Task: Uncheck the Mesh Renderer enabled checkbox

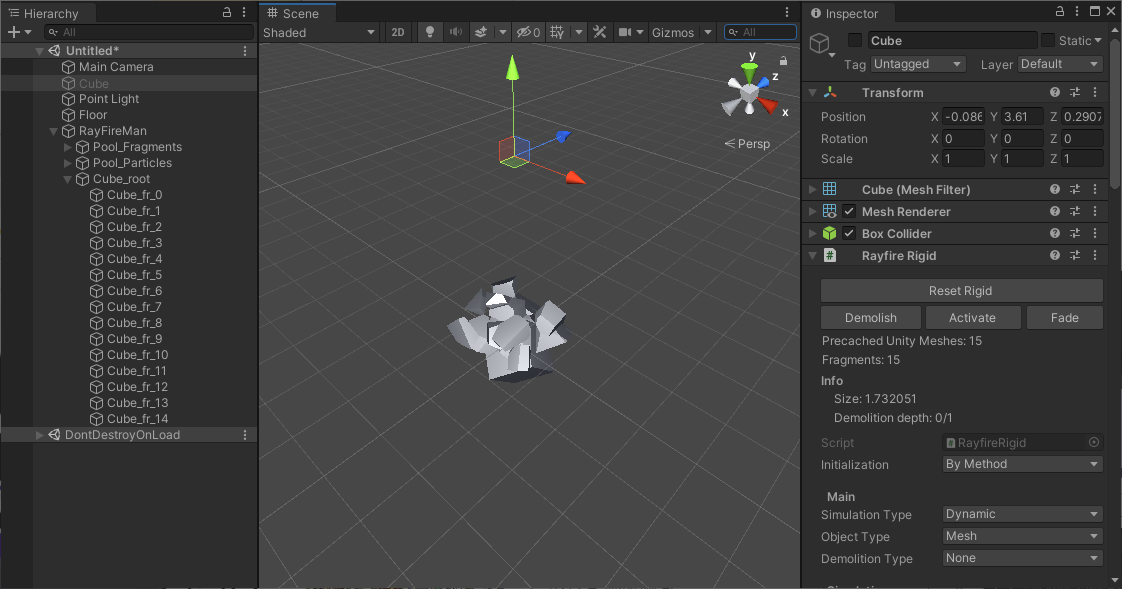Action: point(849,211)
